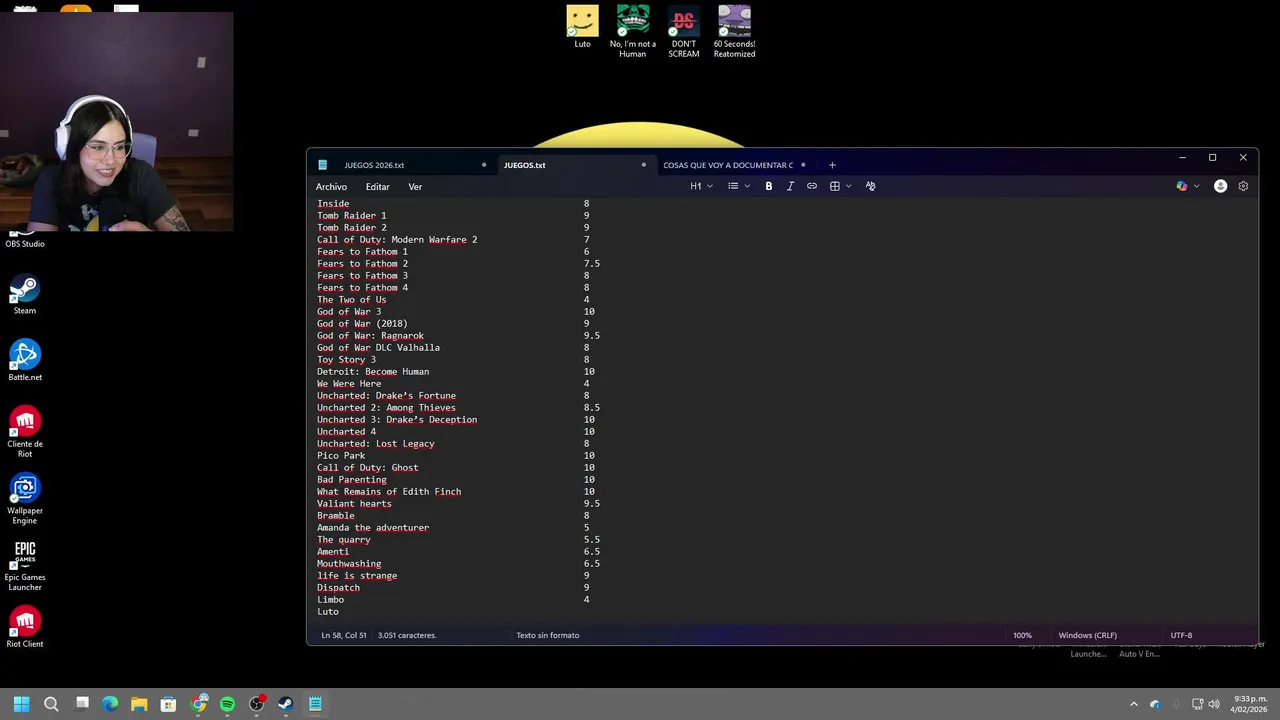The image size is (1280, 720).
Task: Clear formatting with the eraser-A icon
Action: (x=870, y=186)
